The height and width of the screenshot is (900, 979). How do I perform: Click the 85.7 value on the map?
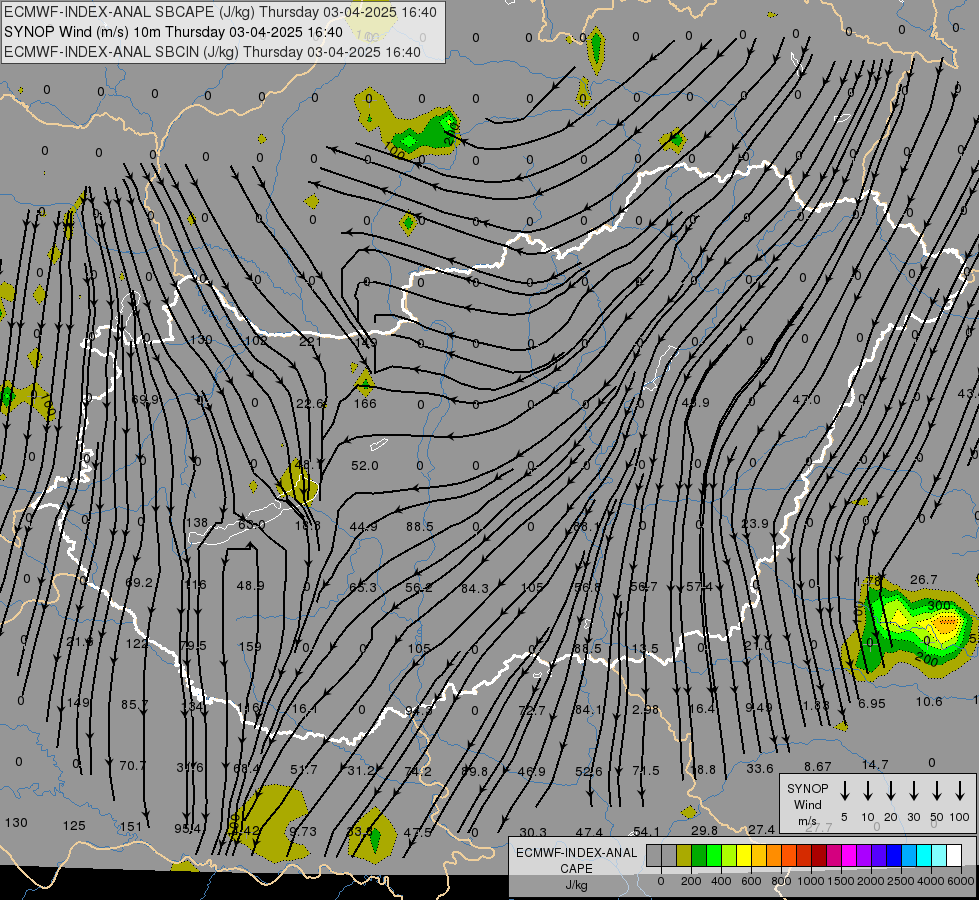[135, 705]
